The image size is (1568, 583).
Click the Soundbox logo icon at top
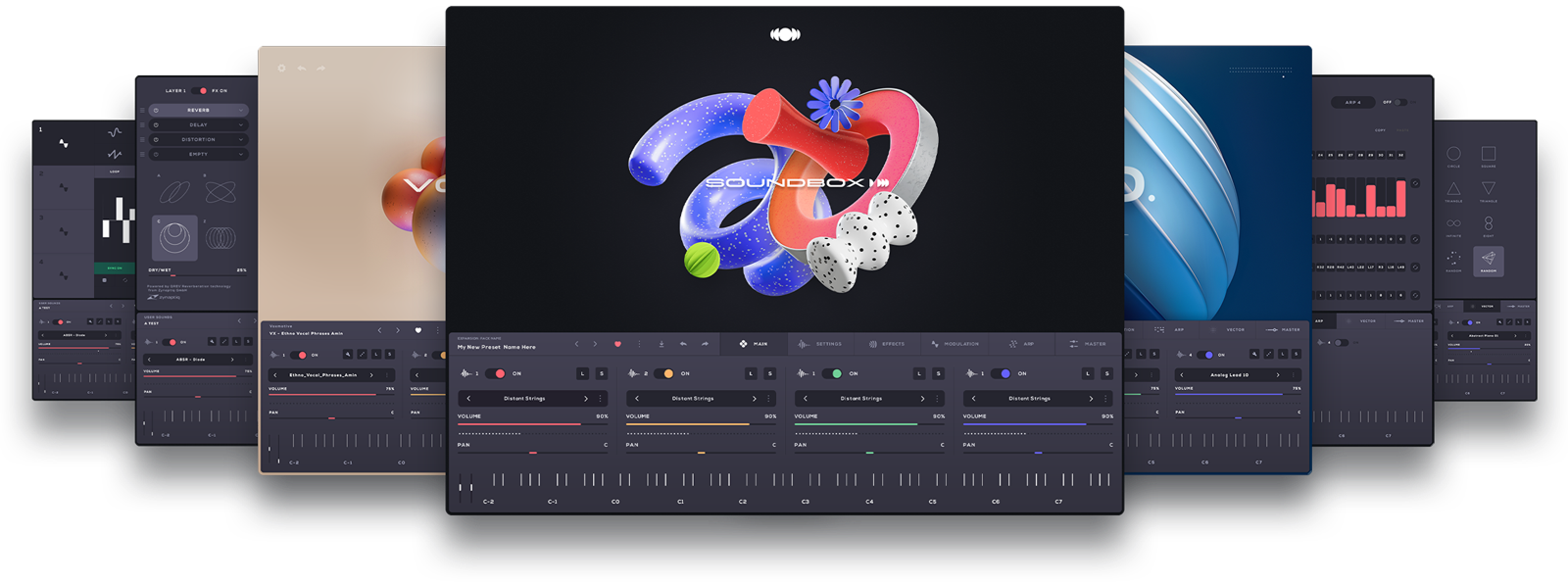[x=785, y=34]
